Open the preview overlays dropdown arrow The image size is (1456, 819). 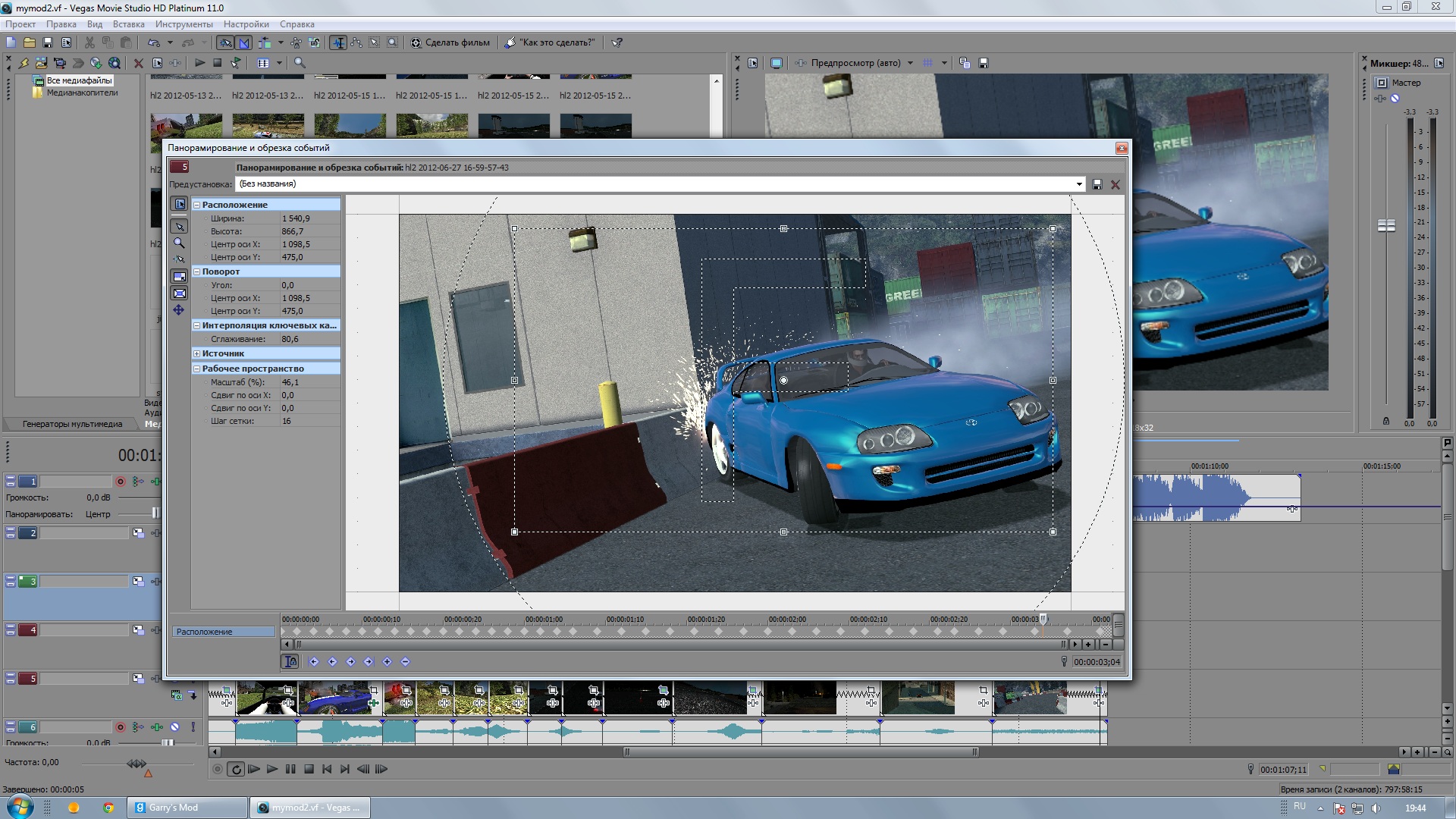coord(944,63)
